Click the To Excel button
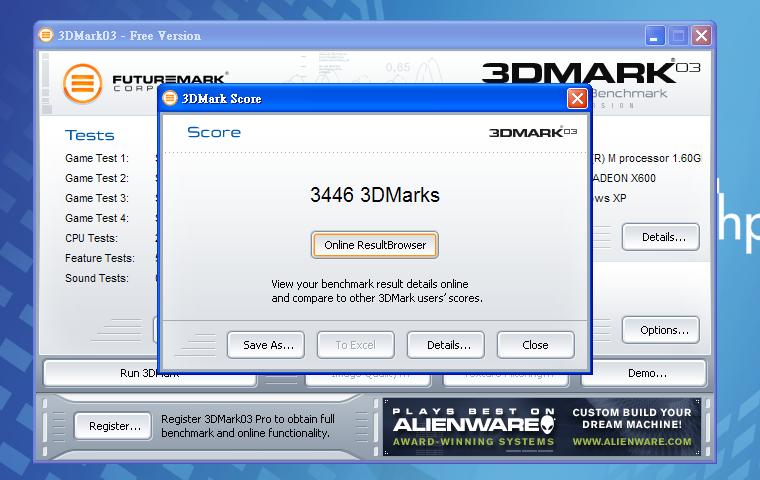 [355, 345]
